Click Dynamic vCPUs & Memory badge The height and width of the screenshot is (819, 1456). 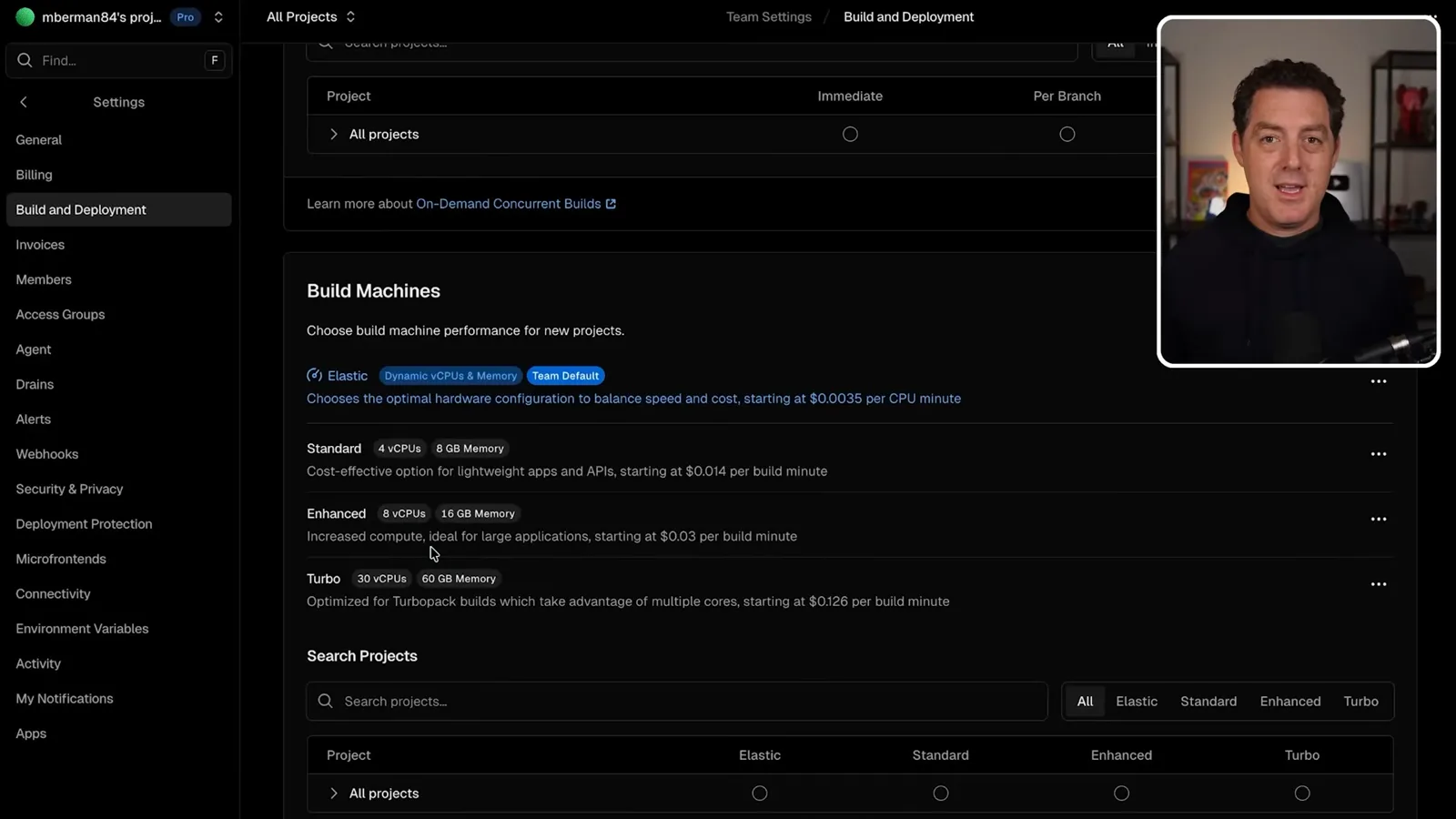click(x=450, y=376)
